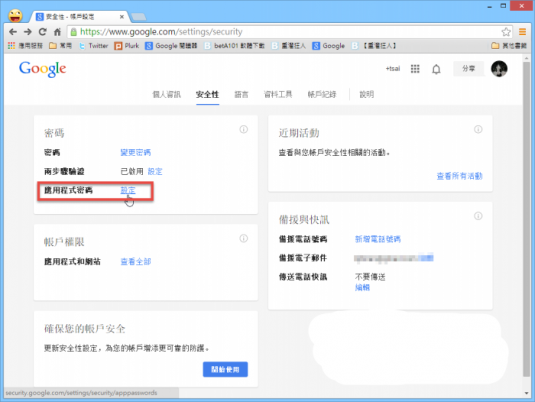Click the 查看所有活動 link
The height and width of the screenshot is (402, 535).
tap(459, 176)
